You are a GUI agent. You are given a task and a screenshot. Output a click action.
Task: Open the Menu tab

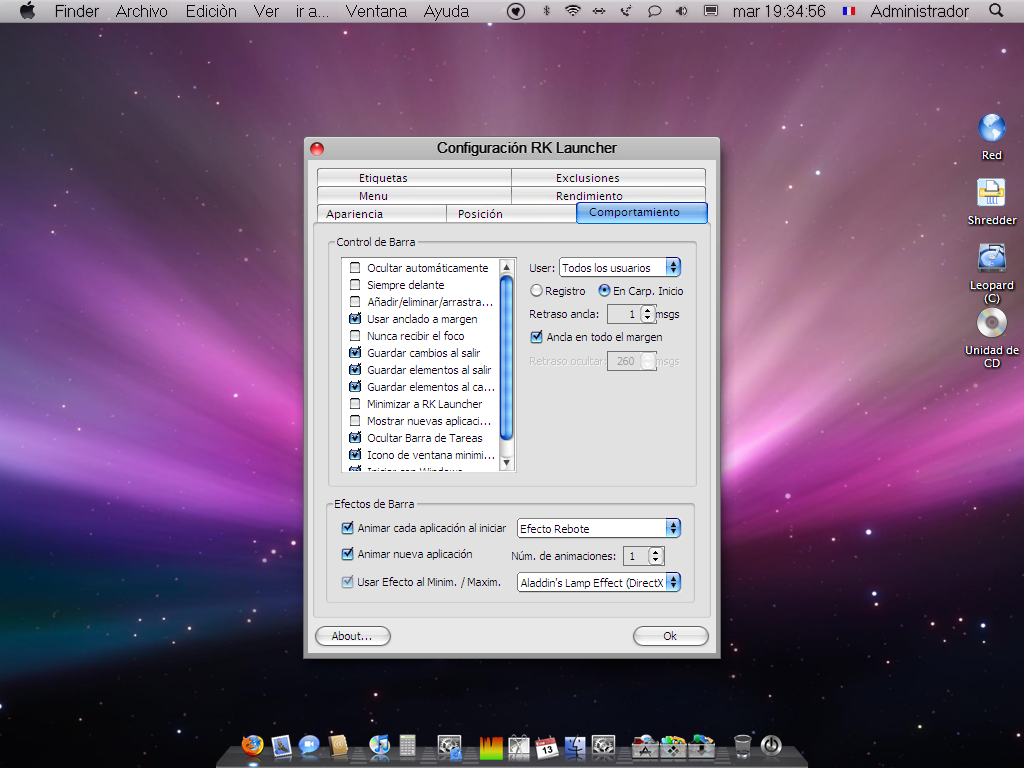click(414, 195)
